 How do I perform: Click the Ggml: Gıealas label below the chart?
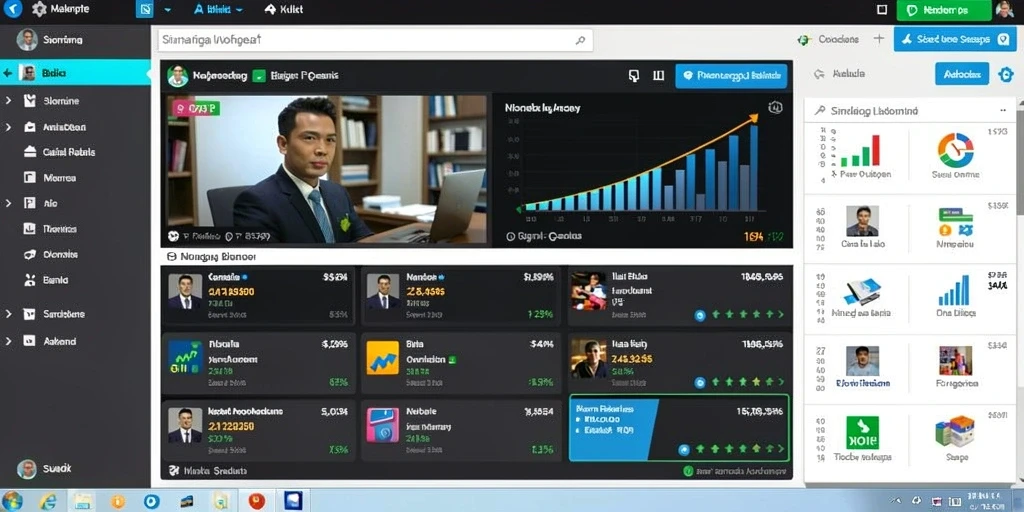pyautogui.click(x=543, y=236)
